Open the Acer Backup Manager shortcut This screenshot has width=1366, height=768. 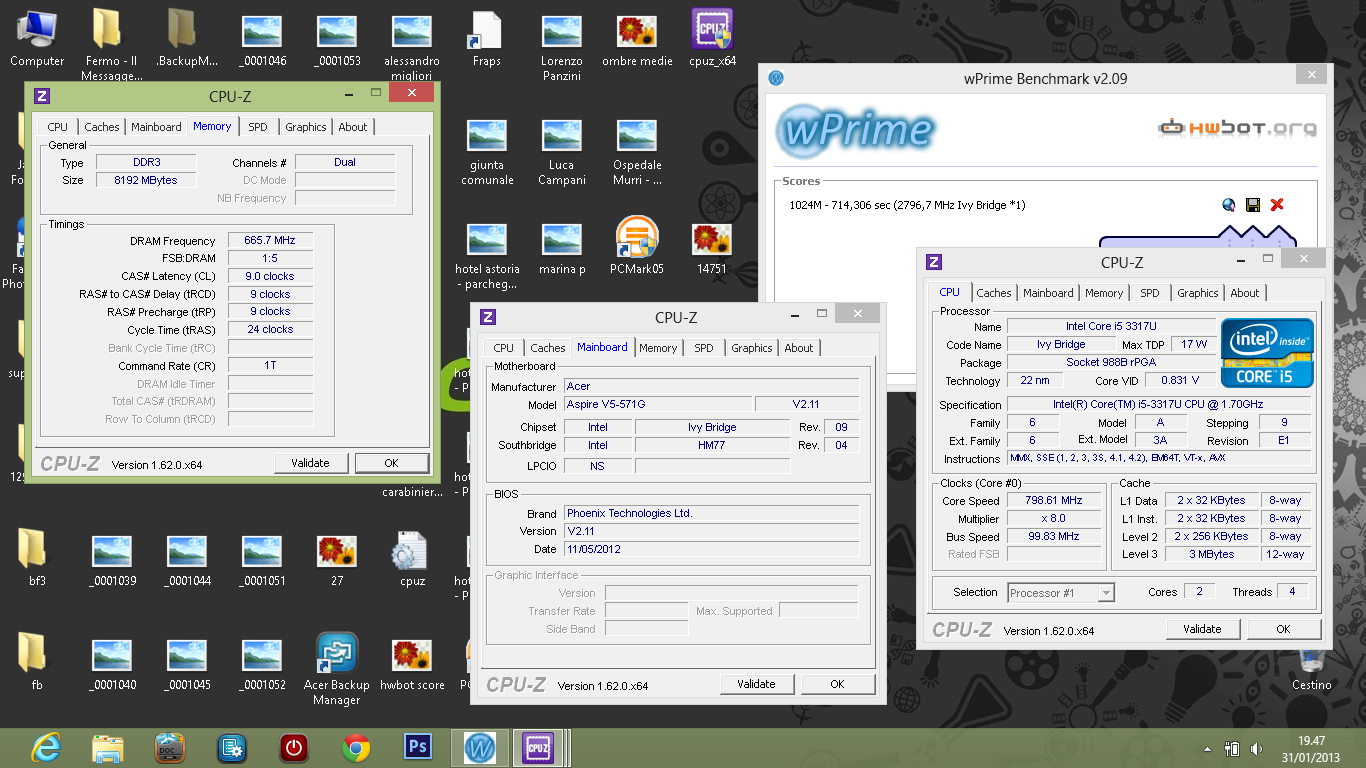click(337, 669)
